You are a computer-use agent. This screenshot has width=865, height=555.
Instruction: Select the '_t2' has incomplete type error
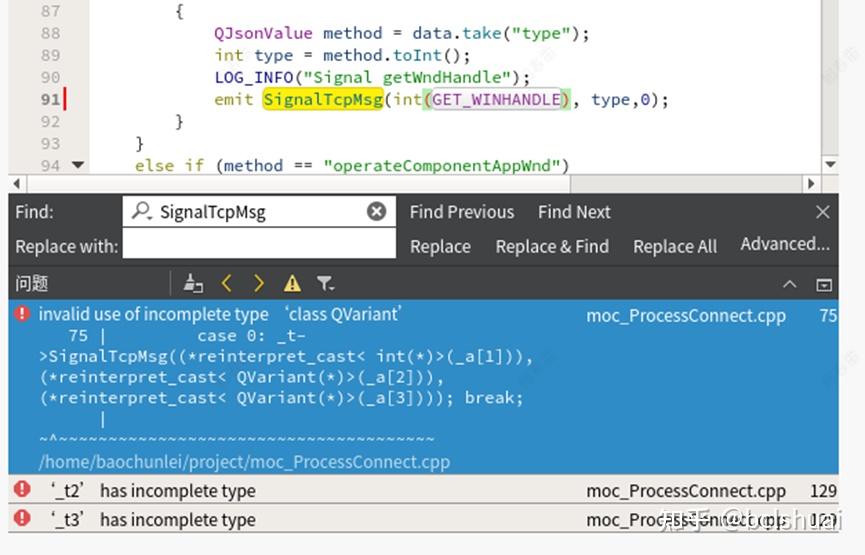click(155, 491)
